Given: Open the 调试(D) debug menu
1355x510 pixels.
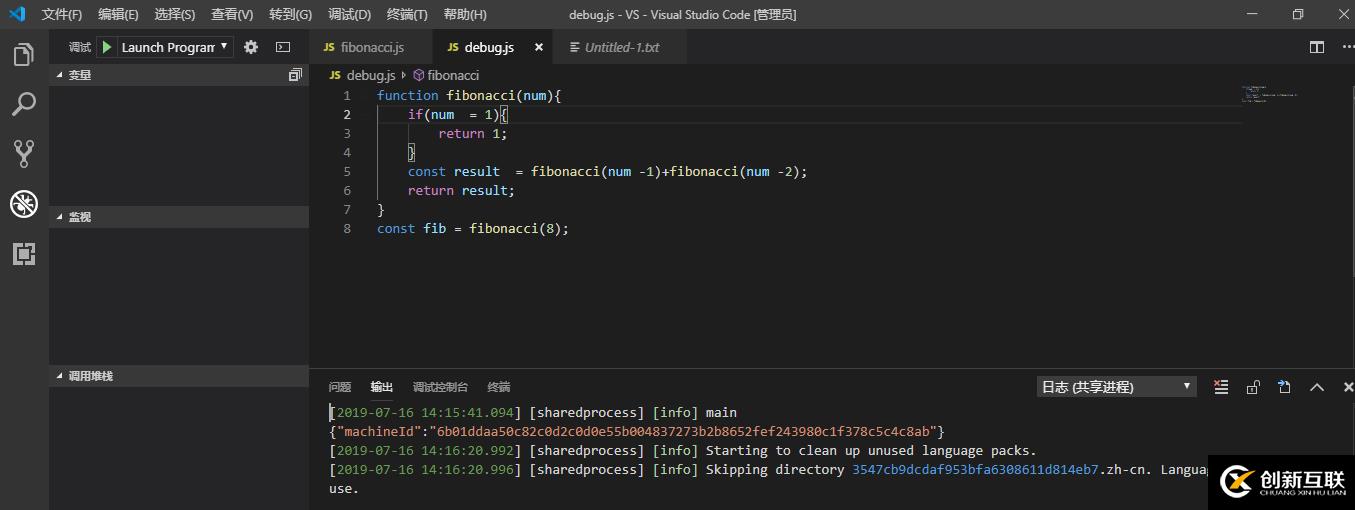Looking at the screenshot, I should point(349,15).
